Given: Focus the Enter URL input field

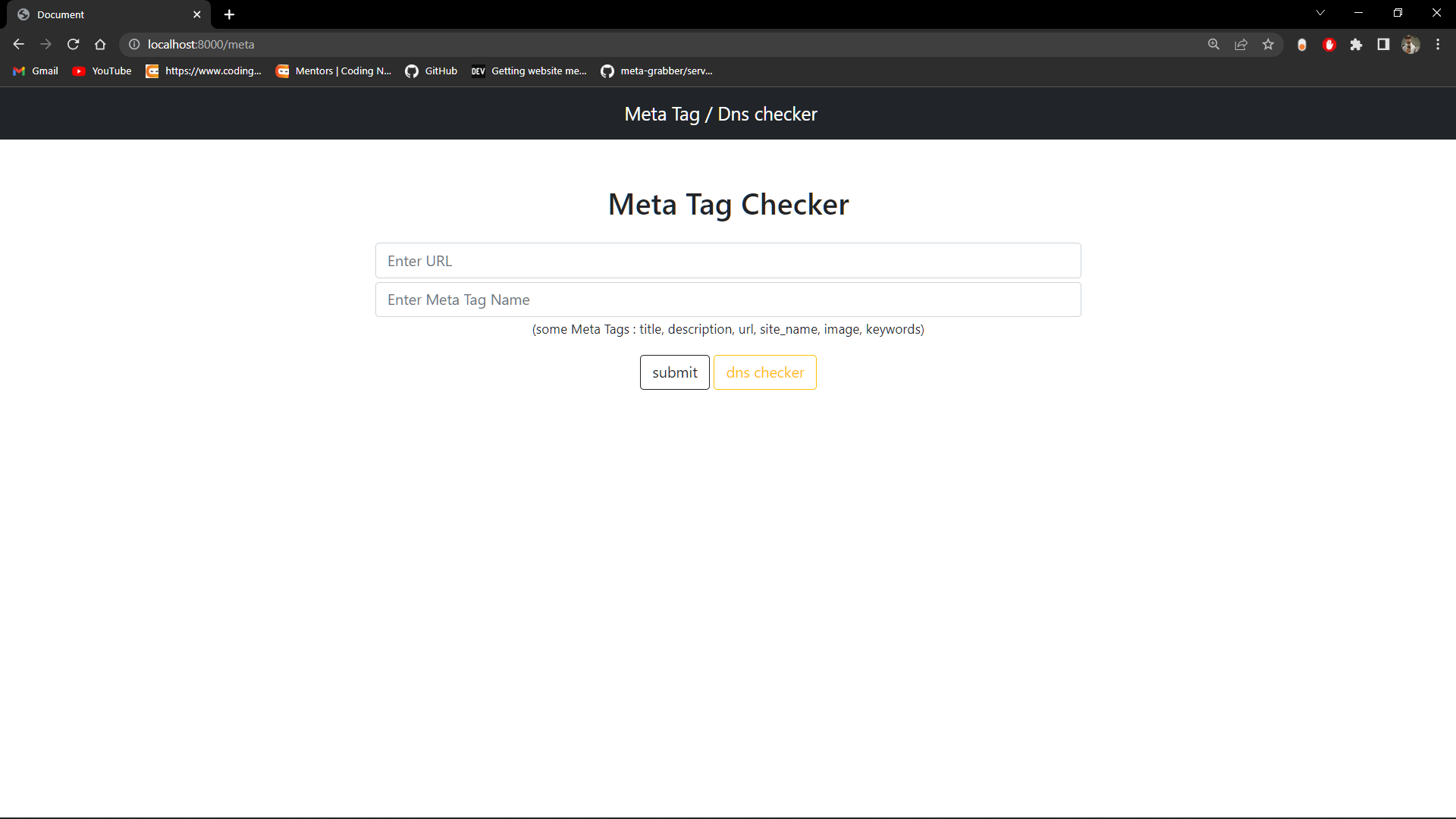Looking at the screenshot, I should [x=728, y=260].
